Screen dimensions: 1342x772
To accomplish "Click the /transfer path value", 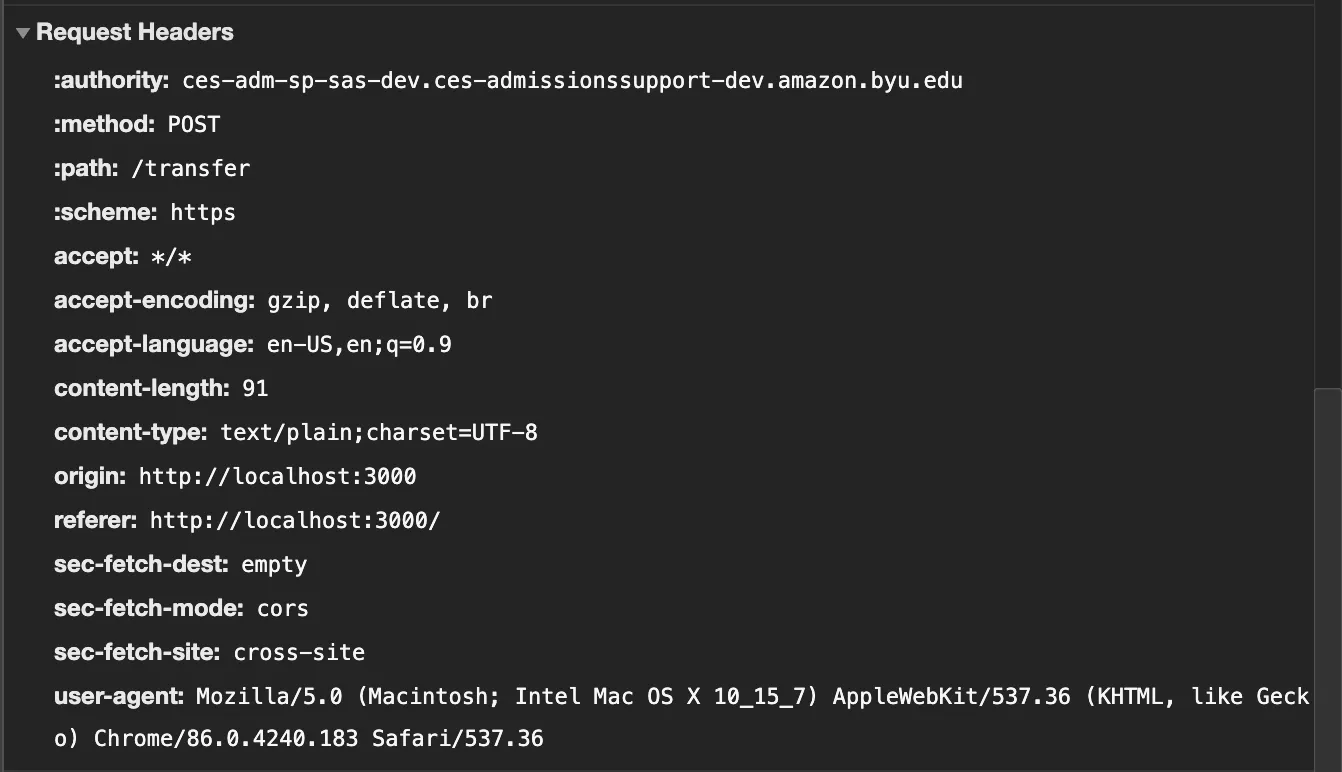I will (191, 168).
